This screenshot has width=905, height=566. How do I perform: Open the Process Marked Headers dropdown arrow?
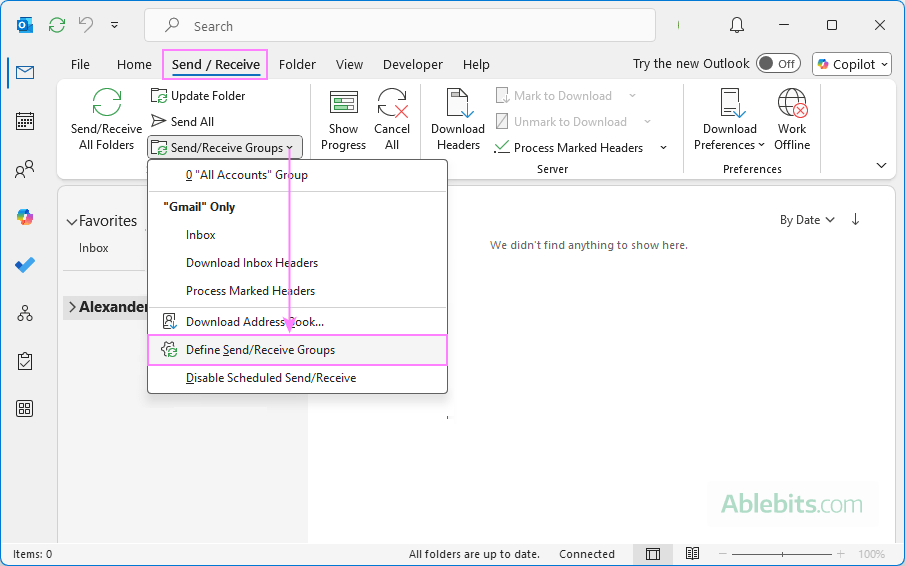pyautogui.click(x=664, y=148)
